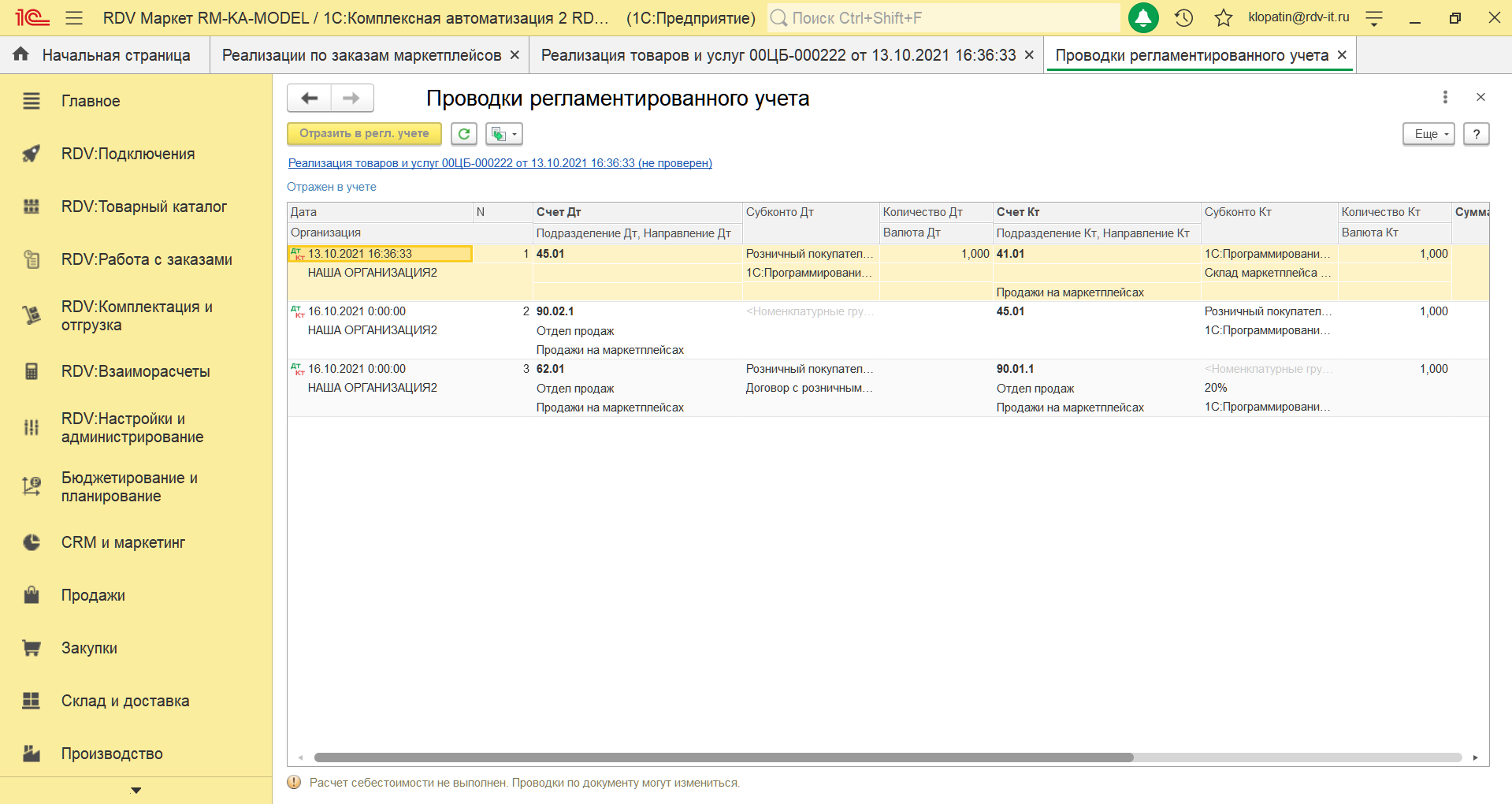
Task: Open the history clock icon
Action: pyautogui.click(x=1183, y=18)
